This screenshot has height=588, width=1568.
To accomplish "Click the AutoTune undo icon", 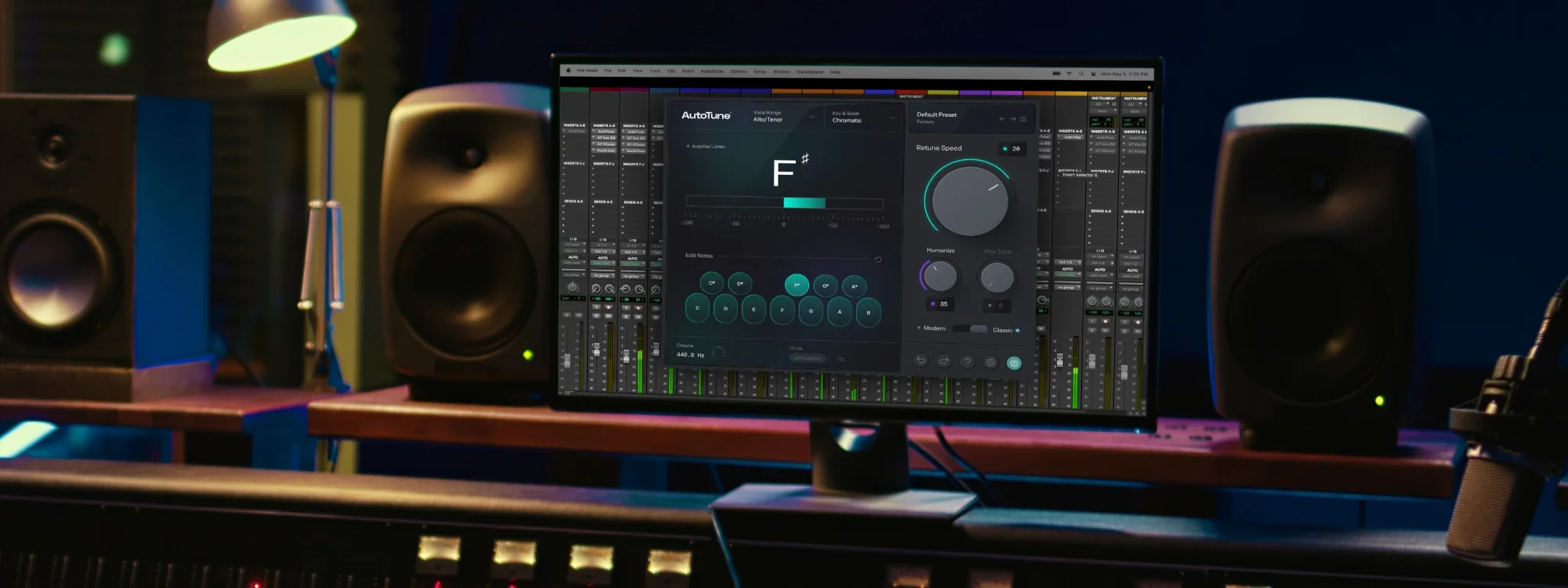I will click(x=921, y=361).
